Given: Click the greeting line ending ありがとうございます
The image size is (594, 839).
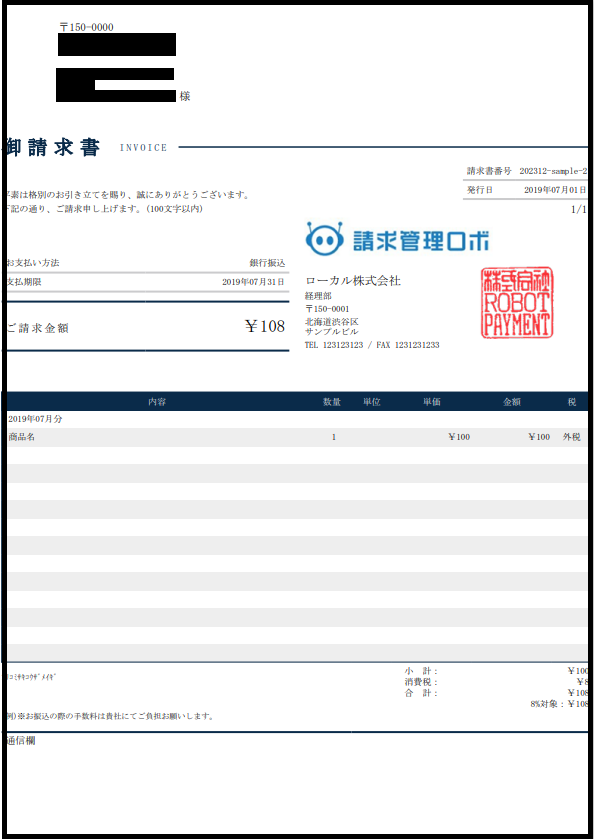Looking at the screenshot, I should [128, 195].
